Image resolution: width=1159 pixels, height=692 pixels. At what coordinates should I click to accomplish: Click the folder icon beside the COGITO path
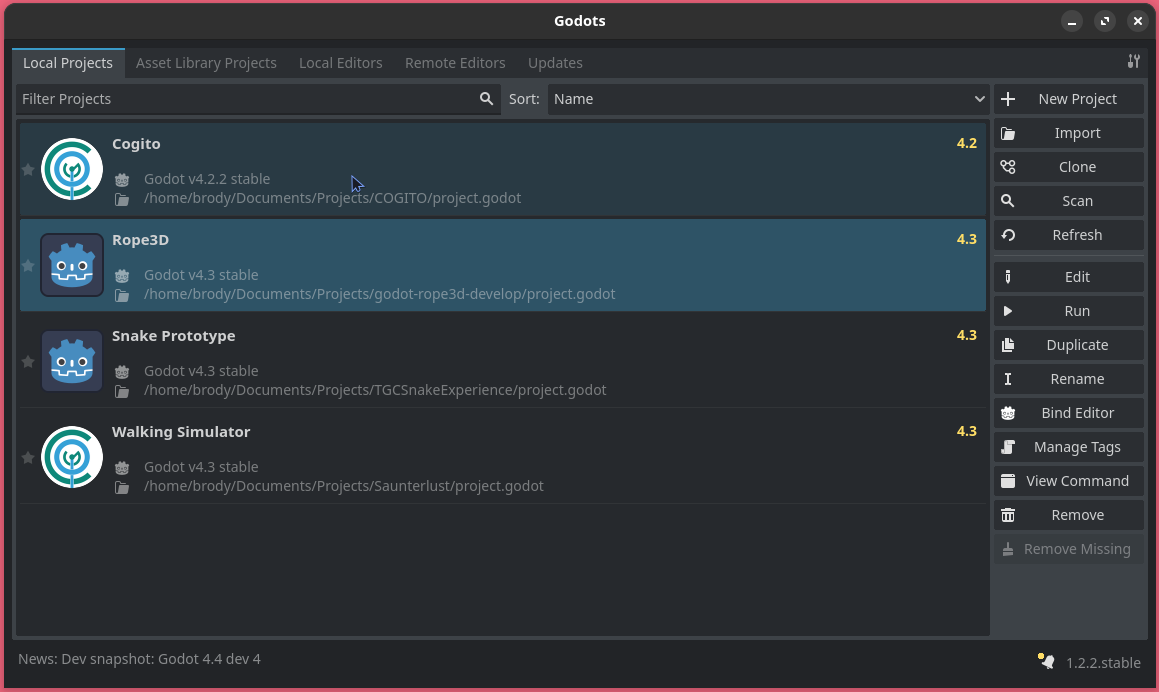[x=122, y=199]
